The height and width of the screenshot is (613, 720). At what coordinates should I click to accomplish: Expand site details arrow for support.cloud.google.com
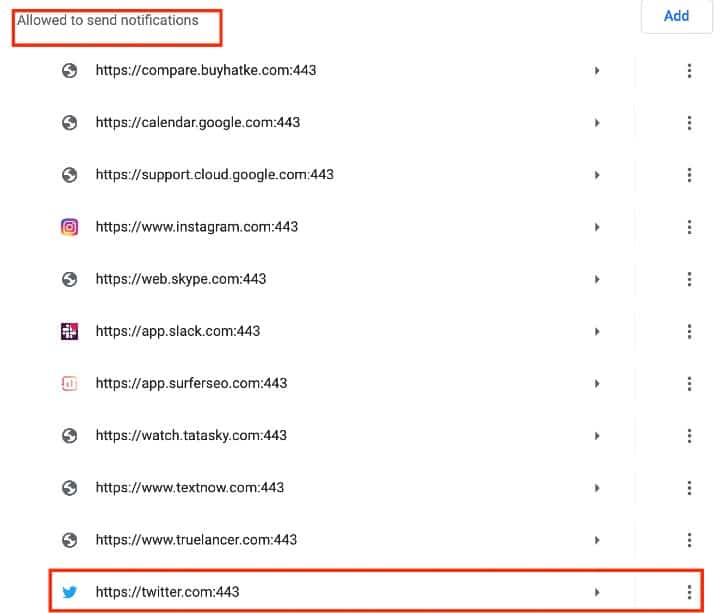pyautogui.click(x=597, y=175)
